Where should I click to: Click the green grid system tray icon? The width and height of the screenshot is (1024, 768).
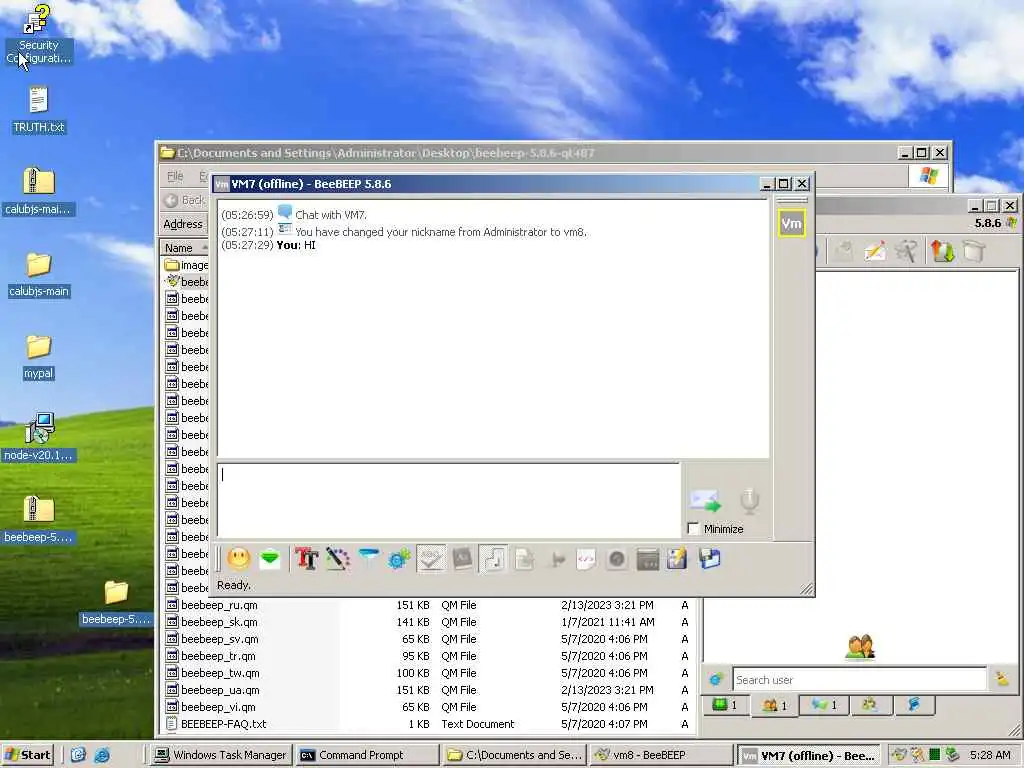click(935, 755)
